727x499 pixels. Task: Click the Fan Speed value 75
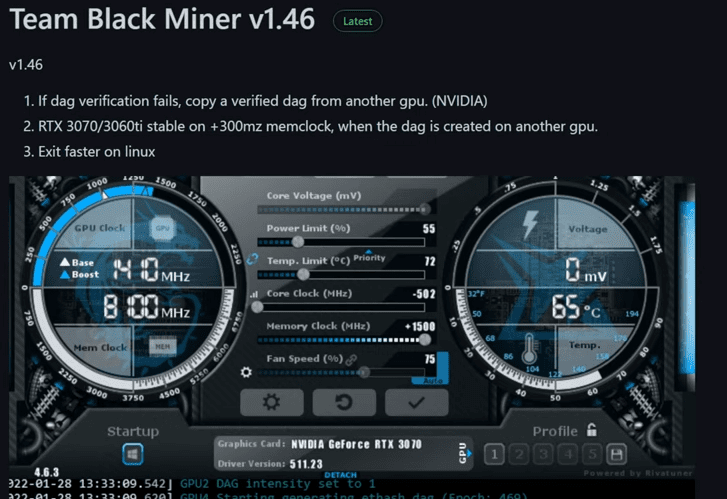pos(430,359)
